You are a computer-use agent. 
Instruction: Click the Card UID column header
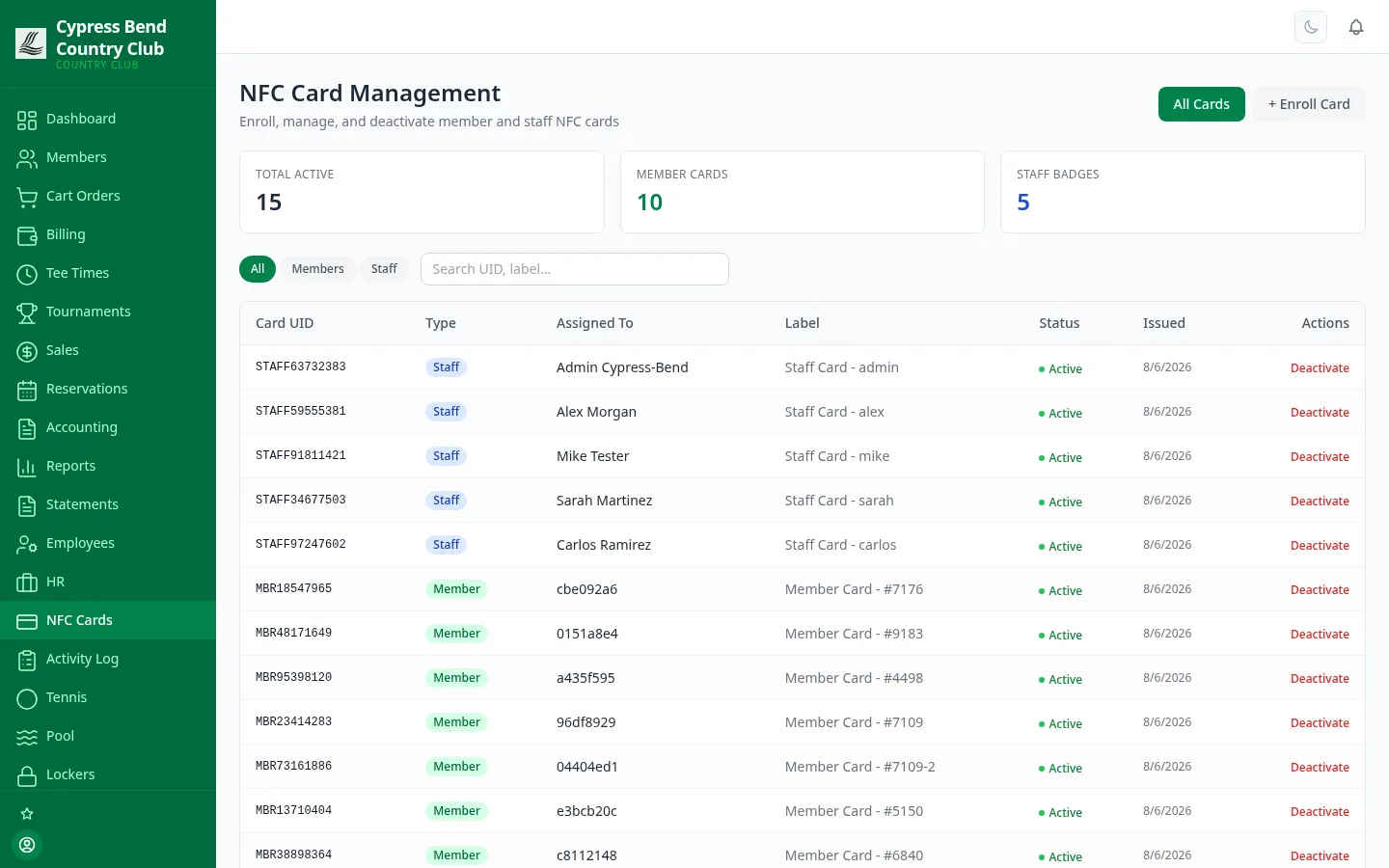coord(285,323)
